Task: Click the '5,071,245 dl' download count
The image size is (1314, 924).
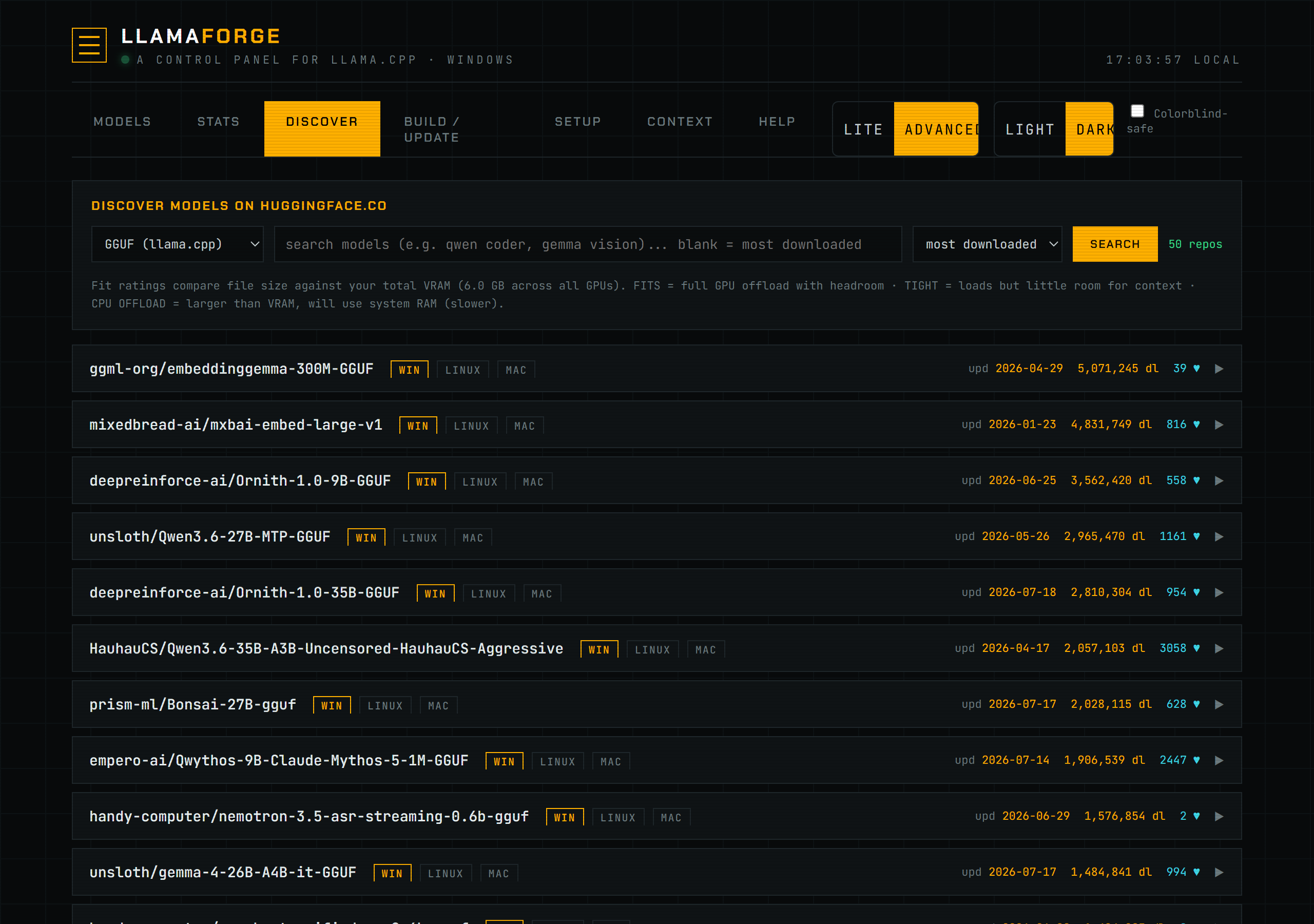Action: coord(1118,369)
